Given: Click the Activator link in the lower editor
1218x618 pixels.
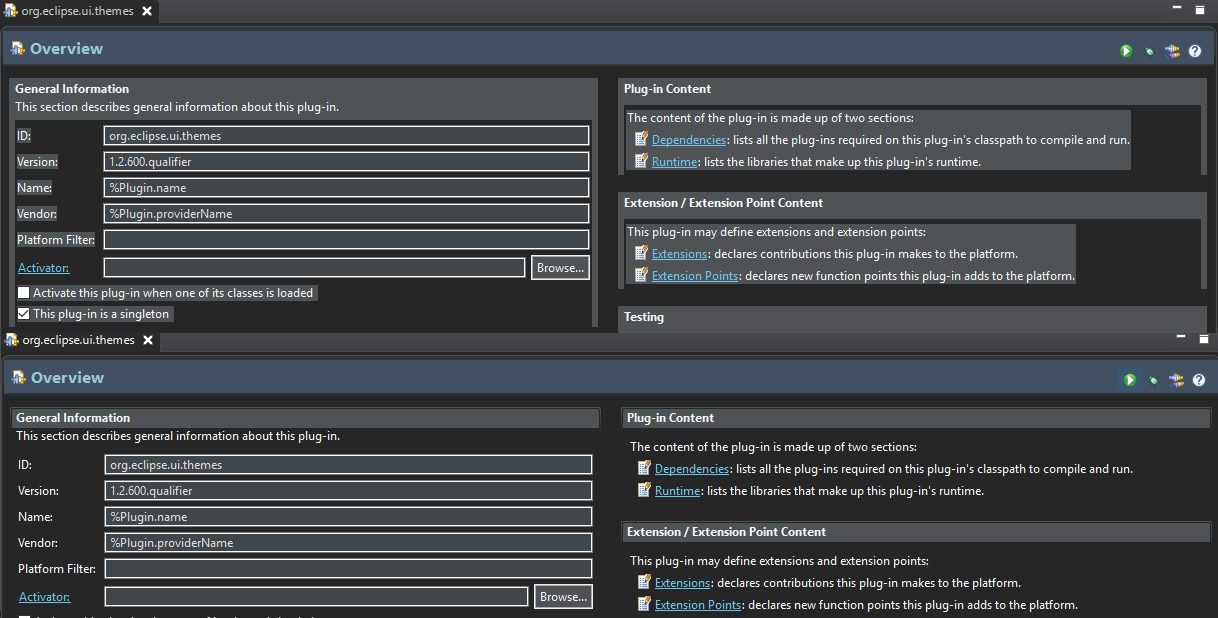Looking at the screenshot, I should [x=44, y=597].
